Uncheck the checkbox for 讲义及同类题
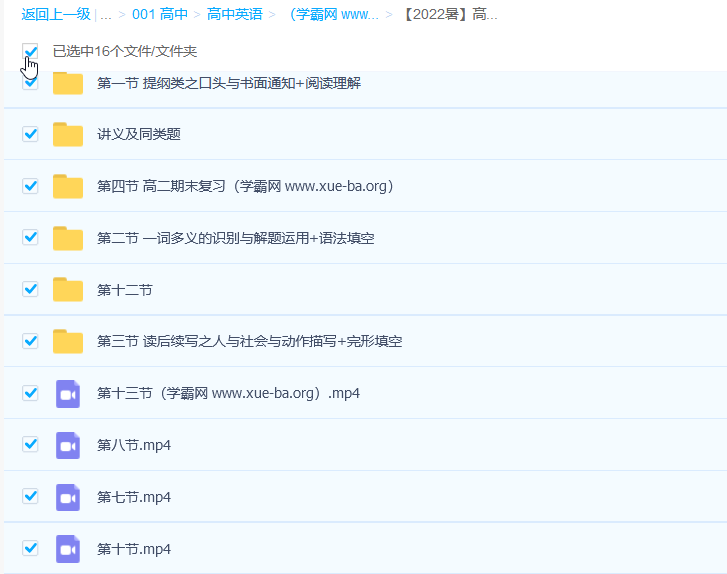This screenshot has height=574, width=727. click(30, 134)
